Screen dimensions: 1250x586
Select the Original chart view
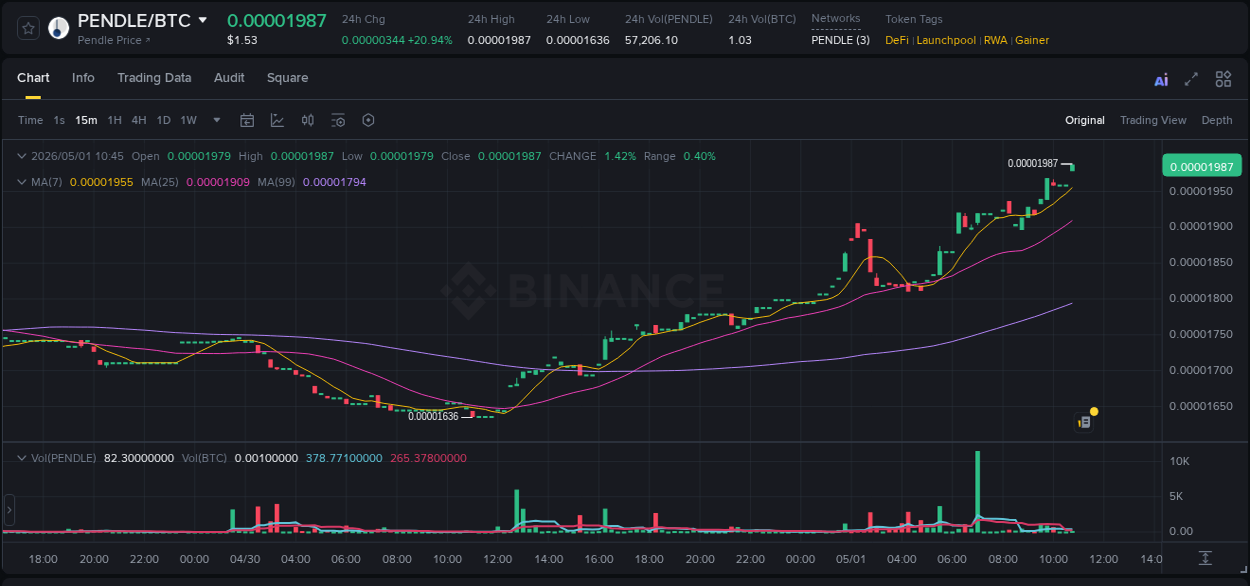[x=1085, y=120]
